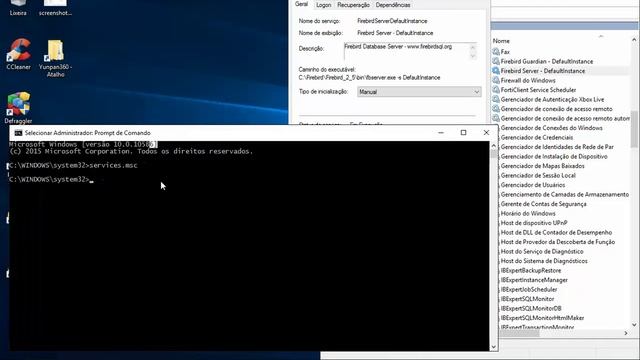Select Gerenciador de Conexões do Windows
The image size is (640, 360).
pos(551,128)
